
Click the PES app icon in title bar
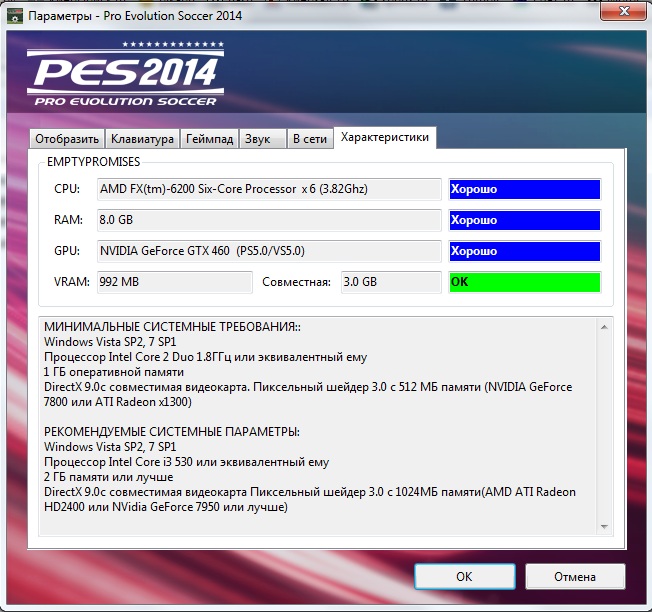point(15,17)
